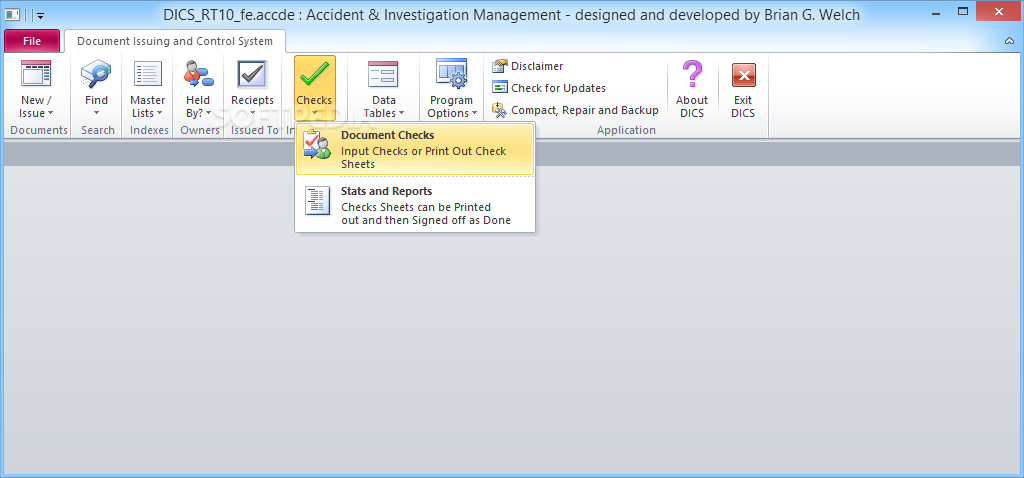The width and height of the screenshot is (1024, 478).
Task: Click the About DICS label
Action: 692,106
